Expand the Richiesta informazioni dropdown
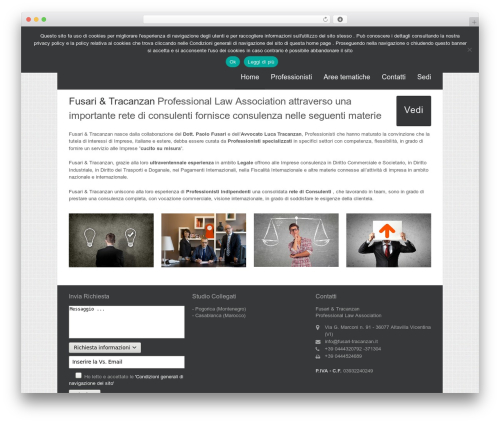Image resolution: width=500 pixels, height=423 pixels. click(x=105, y=348)
